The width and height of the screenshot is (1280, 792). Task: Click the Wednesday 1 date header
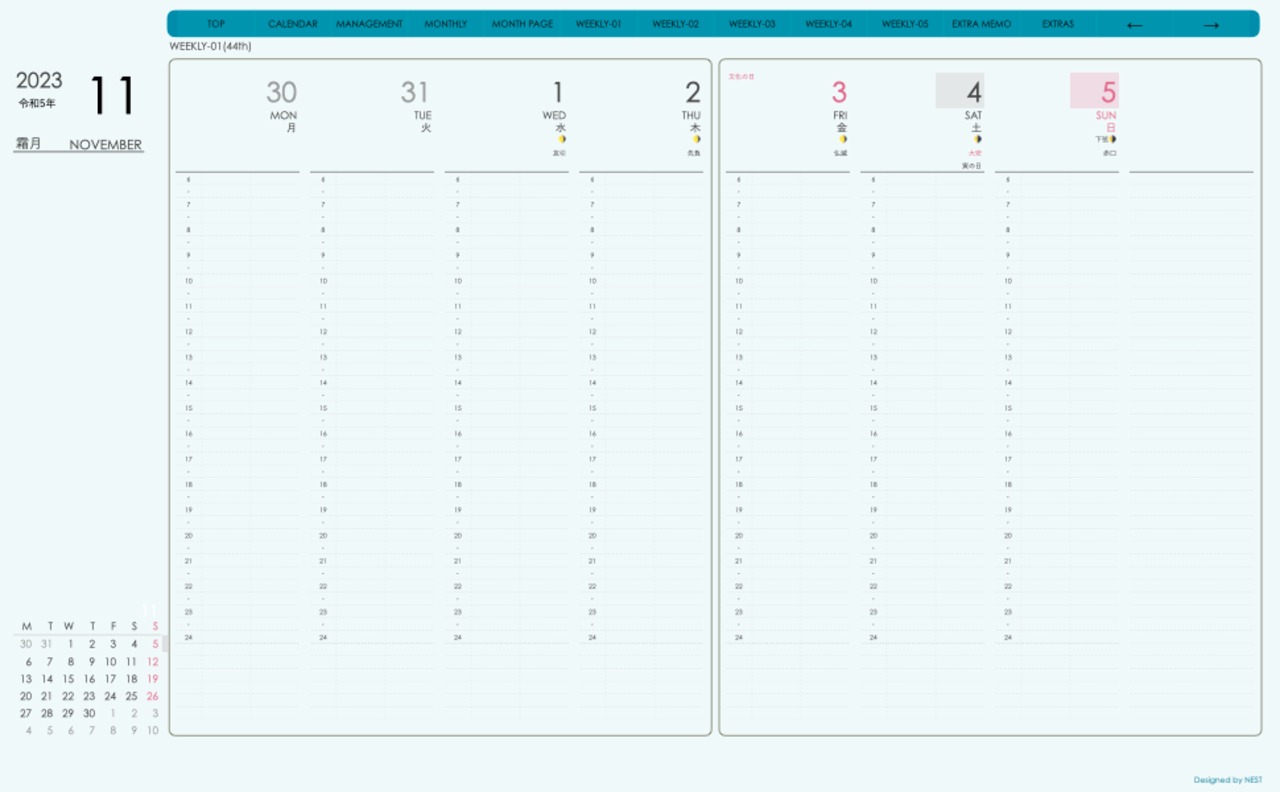pos(558,92)
